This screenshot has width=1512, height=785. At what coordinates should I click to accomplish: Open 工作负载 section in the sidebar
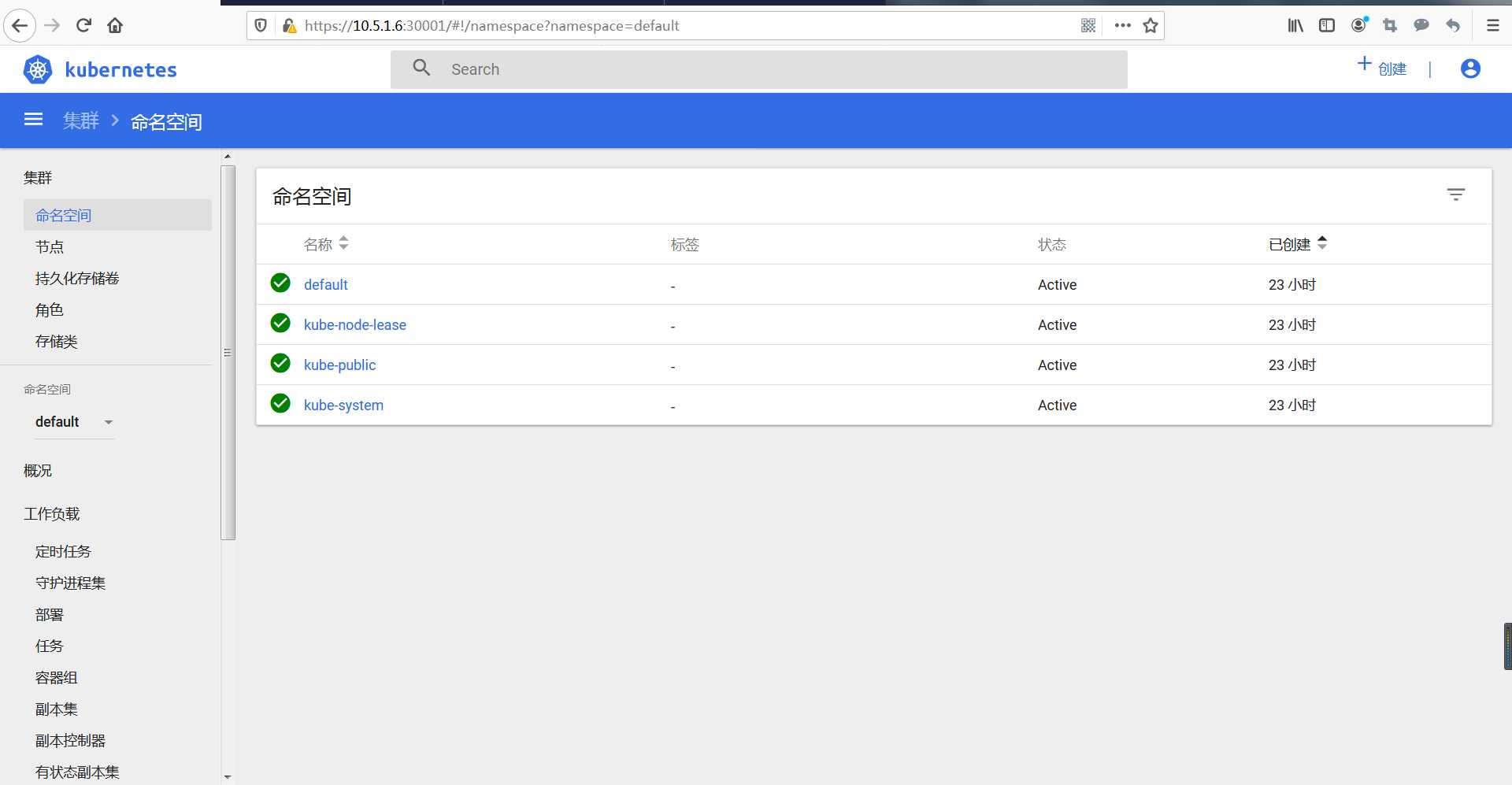point(51,513)
